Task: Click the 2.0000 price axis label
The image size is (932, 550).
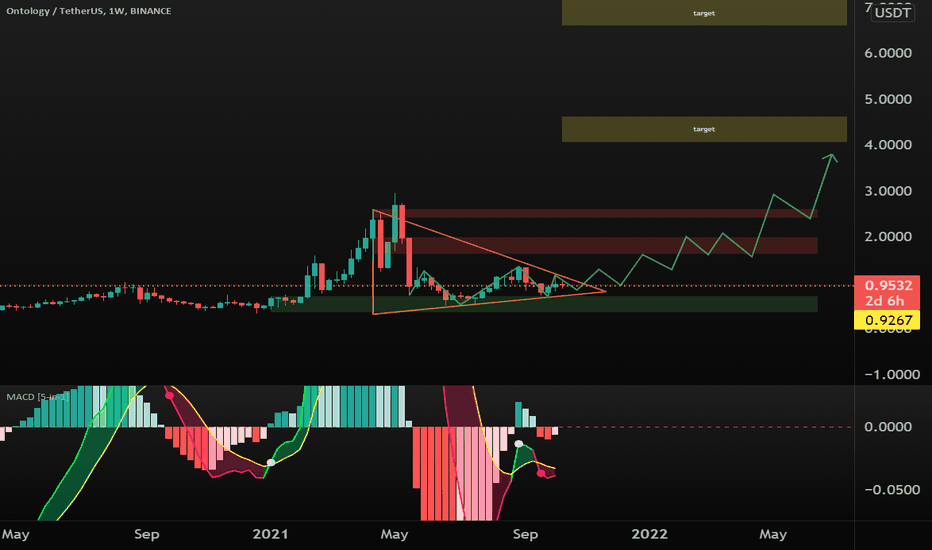Action: (887, 237)
